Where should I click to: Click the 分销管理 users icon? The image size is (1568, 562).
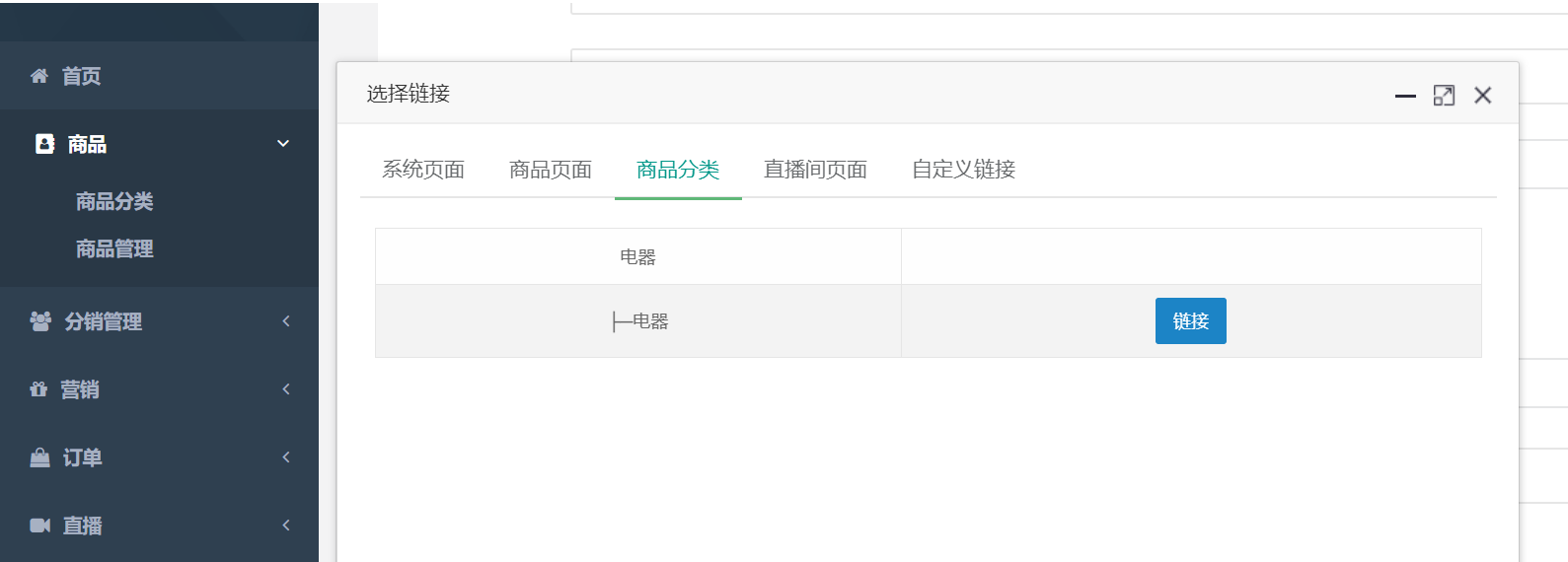point(40,321)
